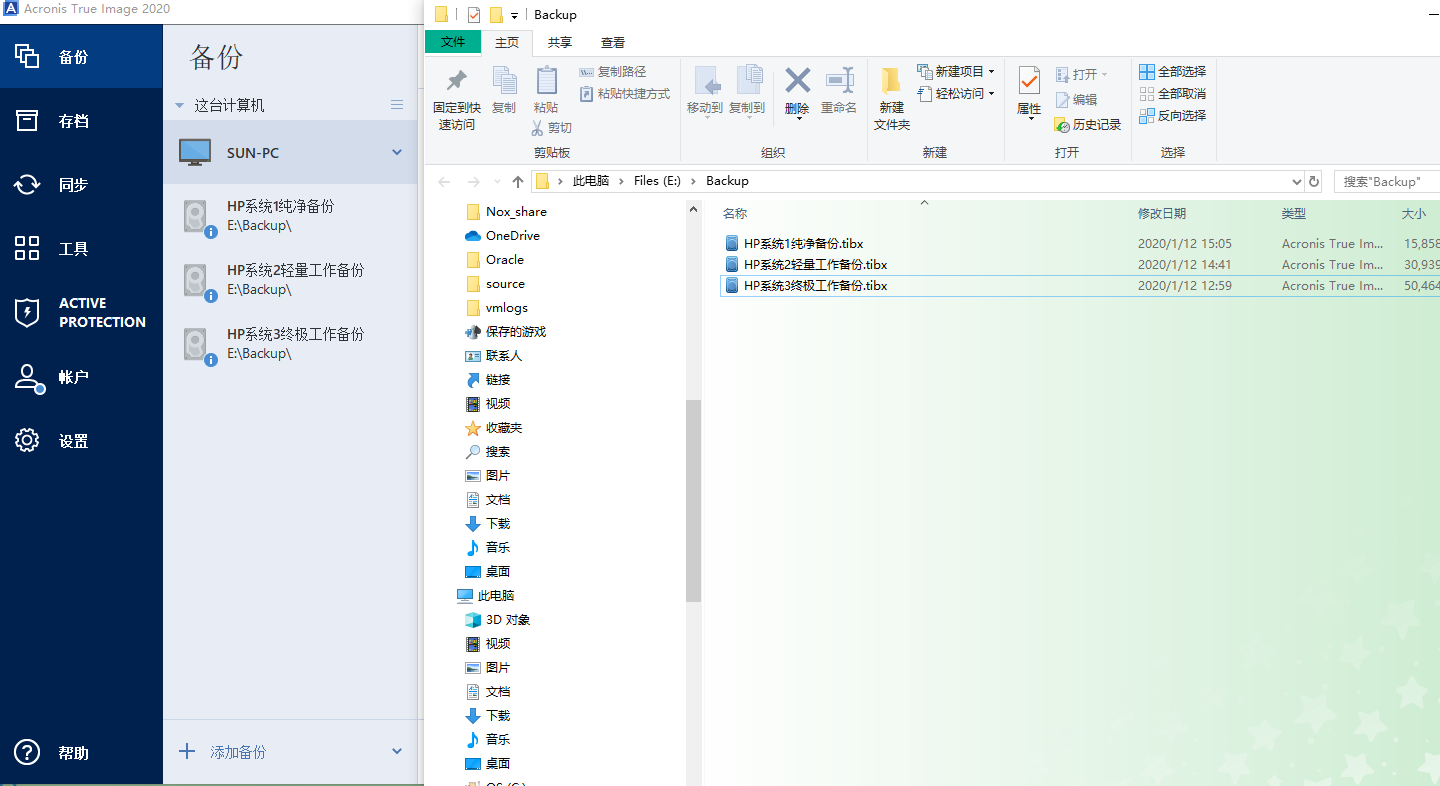Switch to the Share (共享) ribbon tab

[560, 42]
